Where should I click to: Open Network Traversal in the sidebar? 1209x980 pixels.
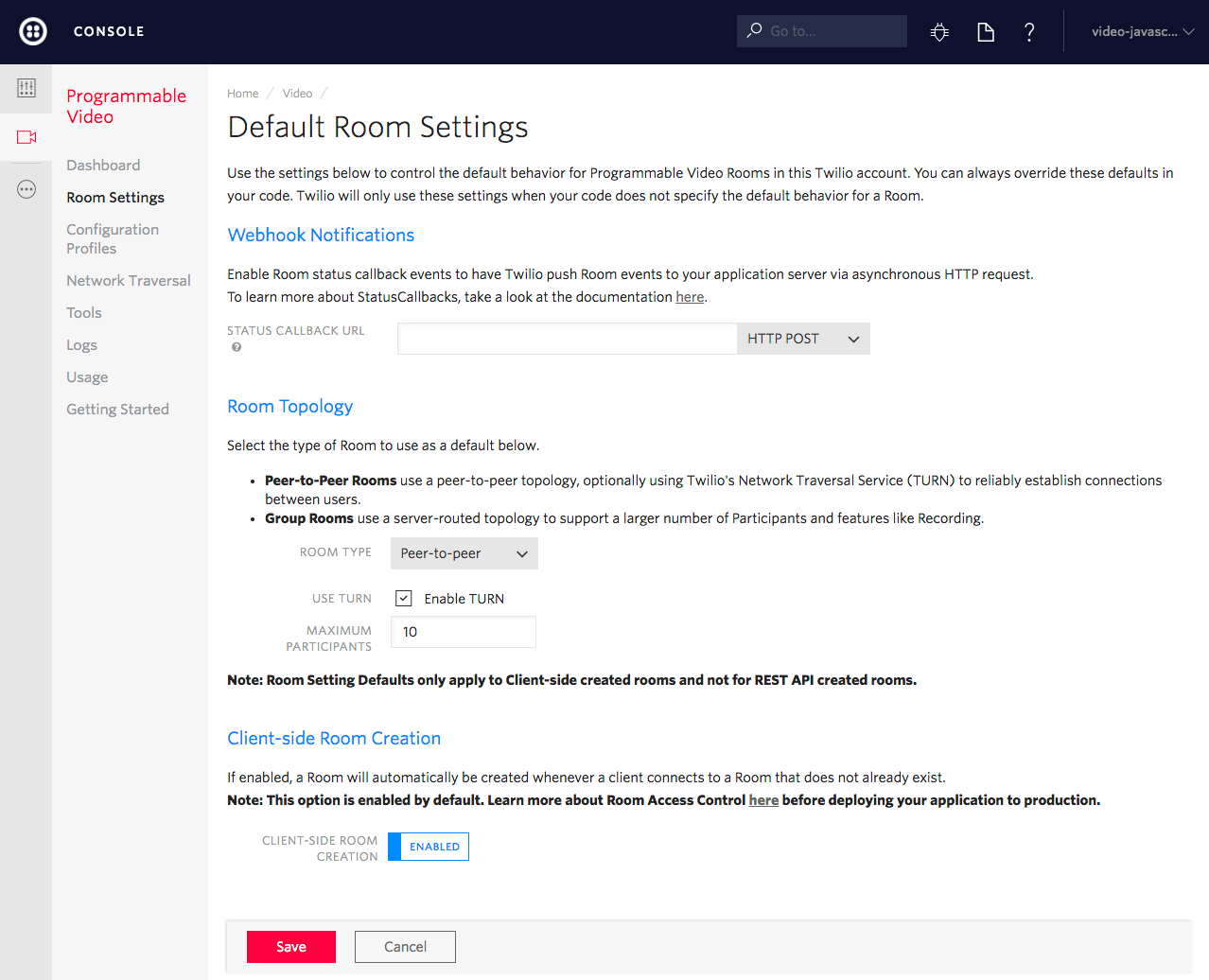point(129,280)
